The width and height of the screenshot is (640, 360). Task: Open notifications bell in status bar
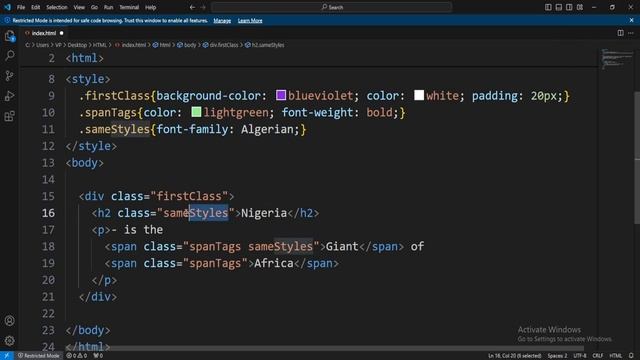click(631, 356)
